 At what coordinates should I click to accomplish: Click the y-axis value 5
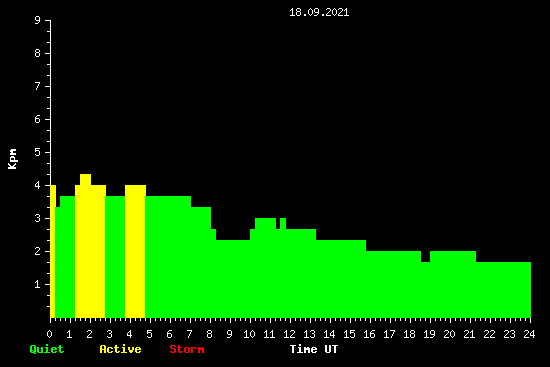point(38,152)
